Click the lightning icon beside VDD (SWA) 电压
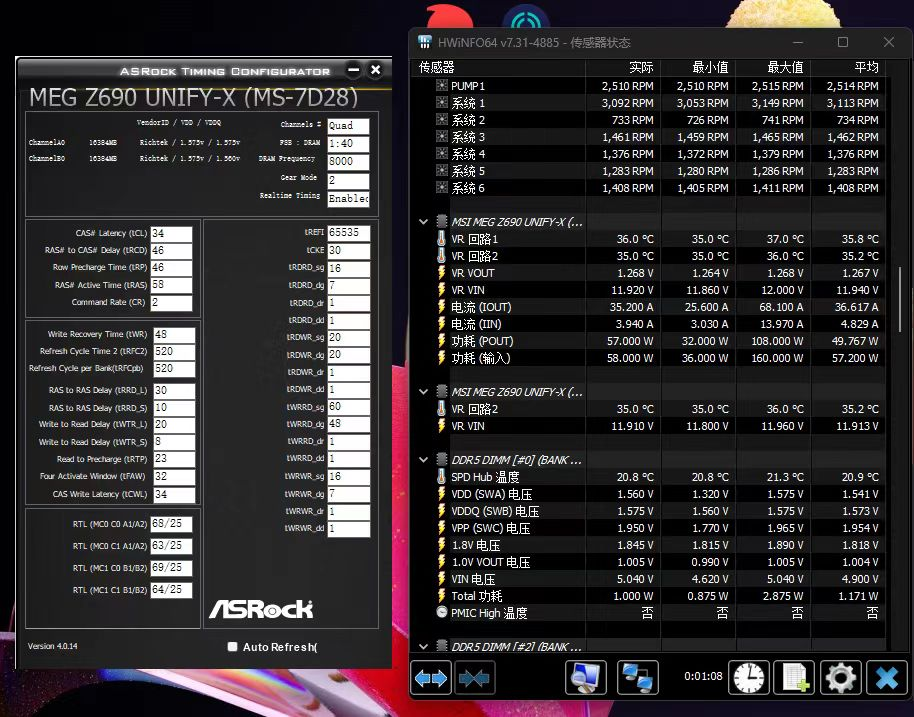 [x=442, y=494]
